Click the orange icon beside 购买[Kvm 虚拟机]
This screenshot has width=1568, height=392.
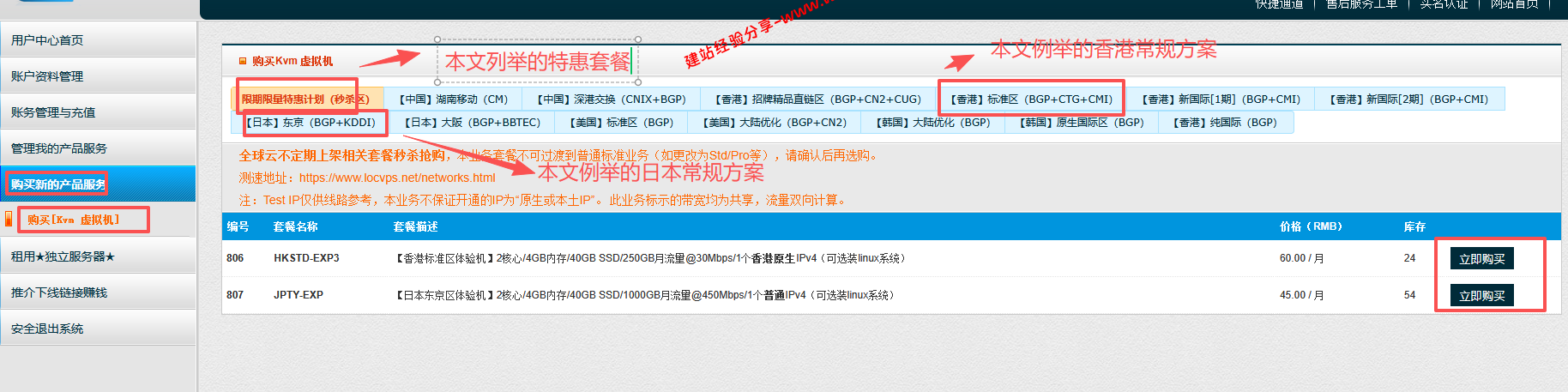coord(9,220)
